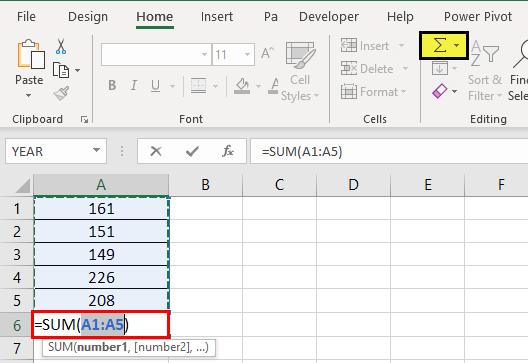
Task: Open the AutoSum dropdown arrow
Action: tap(457, 45)
